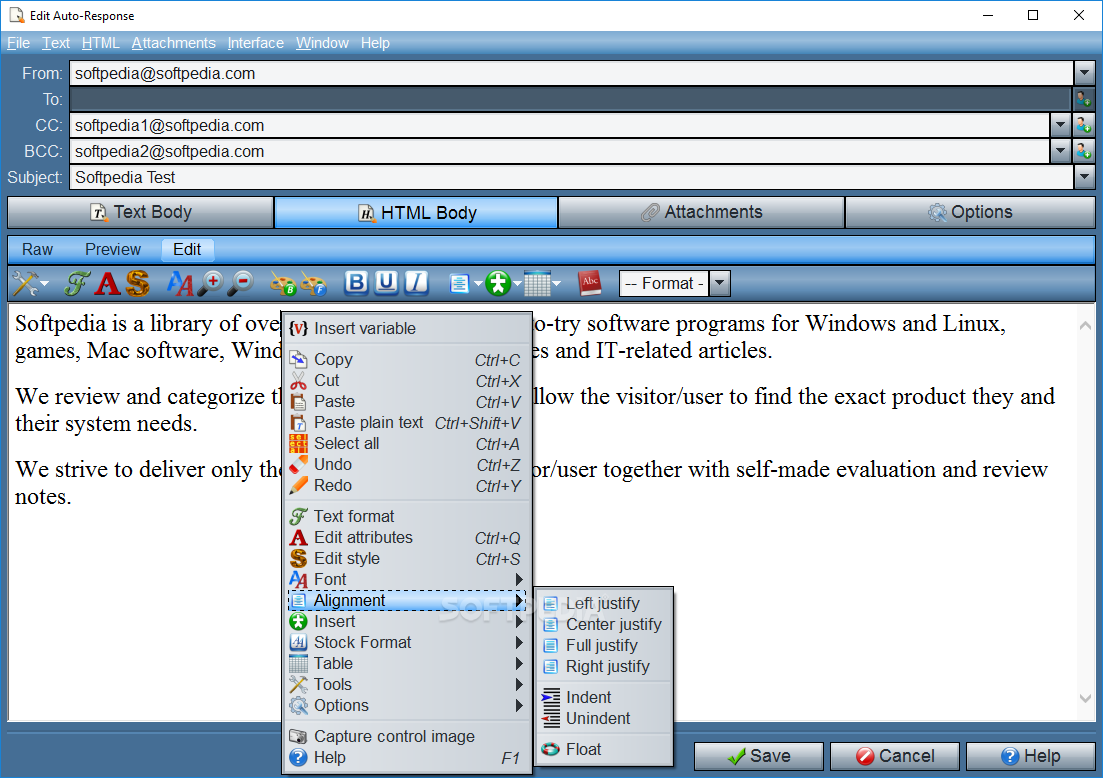
Task: Click Edit style S toolbar icon
Action: (x=138, y=283)
